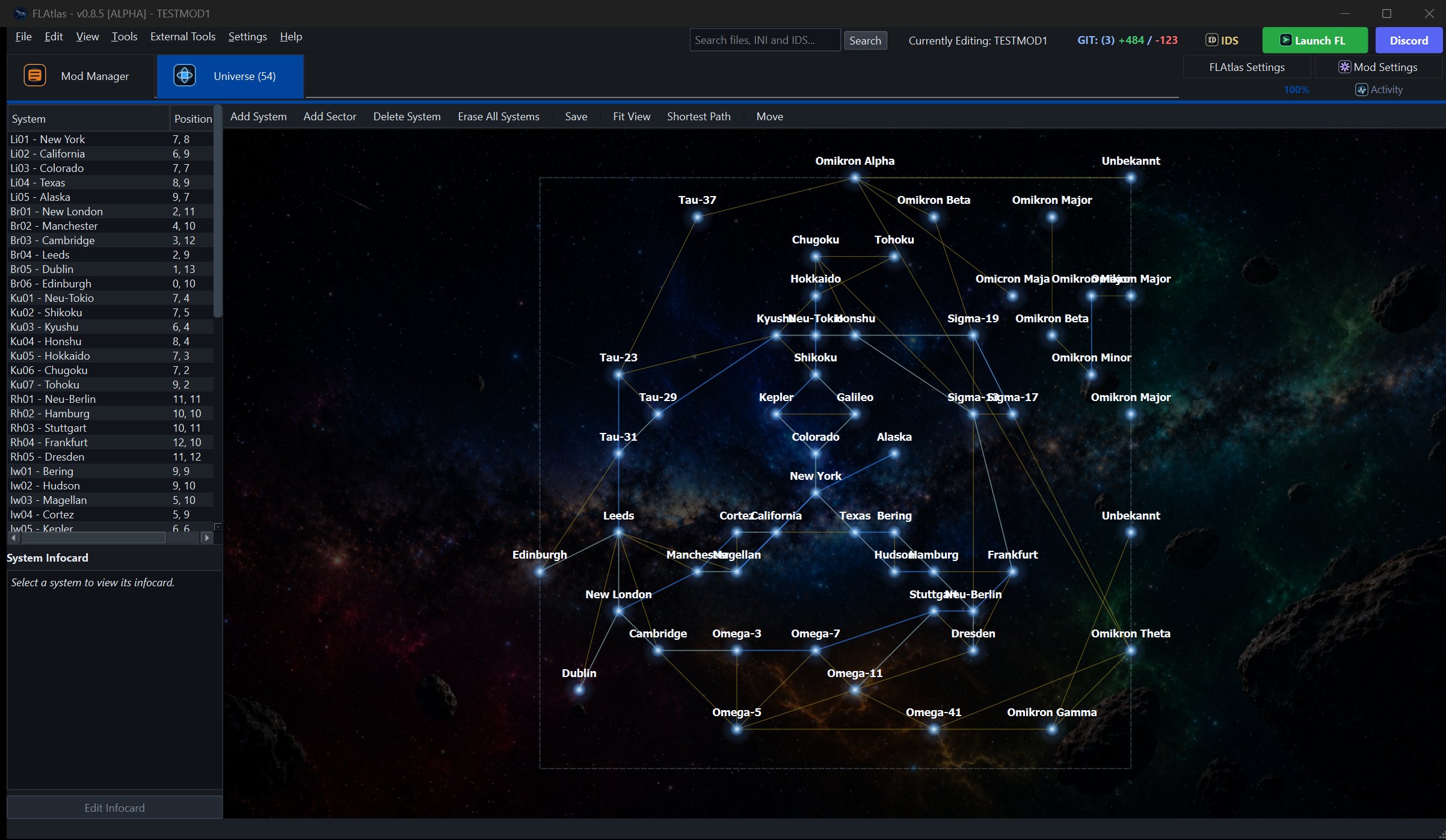Click the IDS icon in header
This screenshot has width=1446, height=840.
pyautogui.click(x=1212, y=40)
